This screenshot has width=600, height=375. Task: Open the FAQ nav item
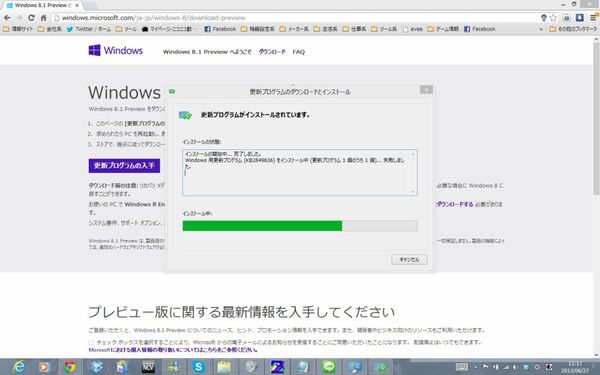click(x=298, y=52)
